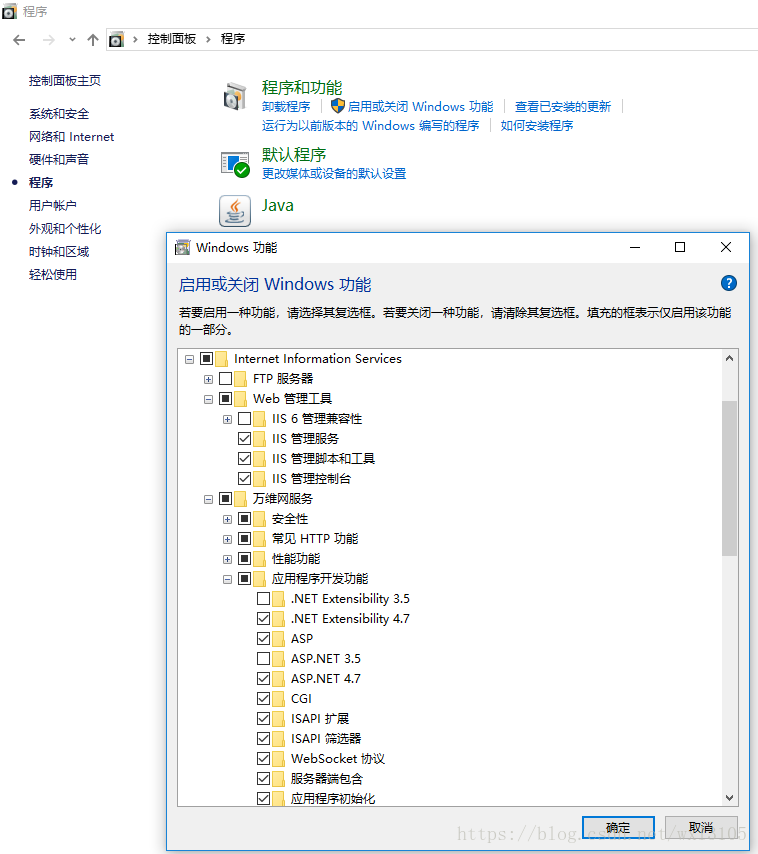758x854 pixels.
Task: Click 查看已安装的更新 link
Action: tap(563, 107)
